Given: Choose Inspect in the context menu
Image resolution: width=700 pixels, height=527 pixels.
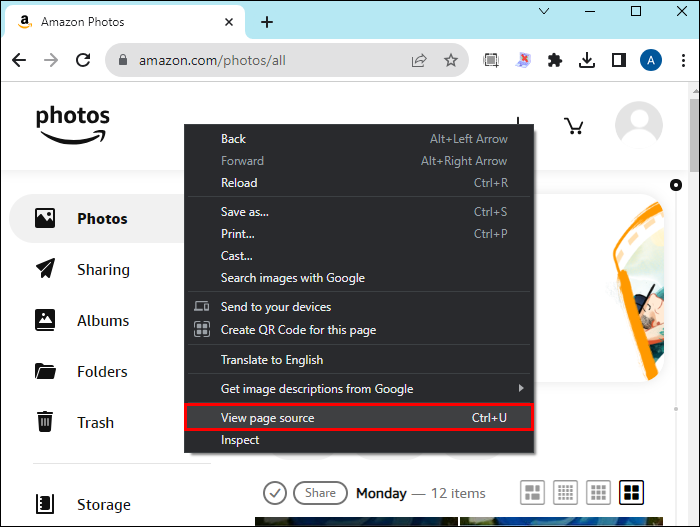Looking at the screenshot, I should click(359, 440).
